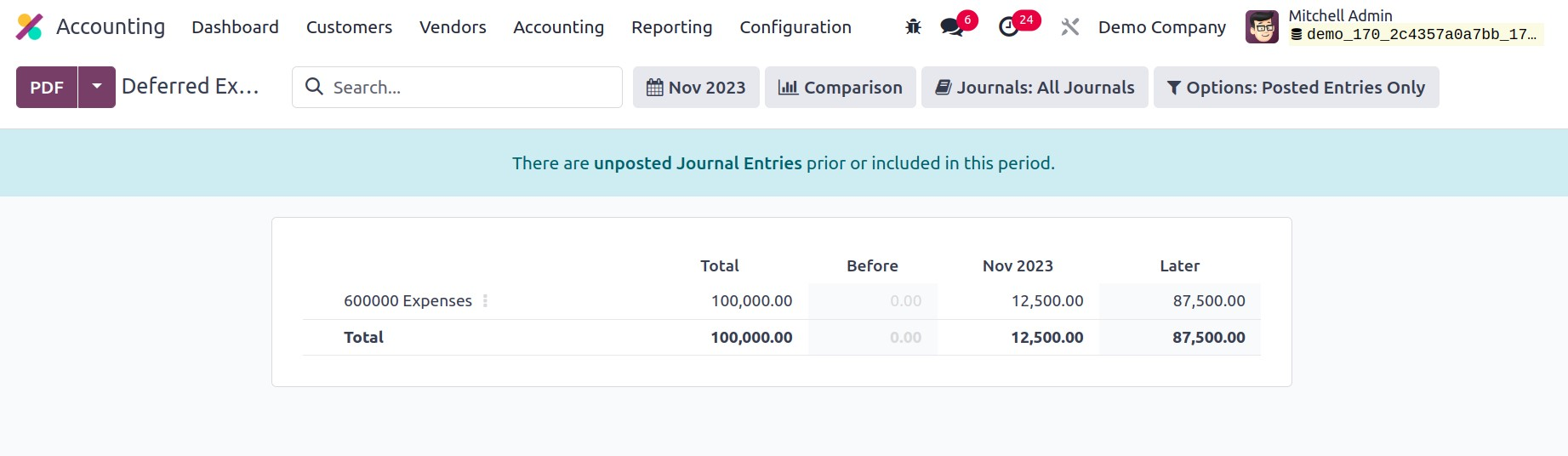Click into the Search input field

472,88
